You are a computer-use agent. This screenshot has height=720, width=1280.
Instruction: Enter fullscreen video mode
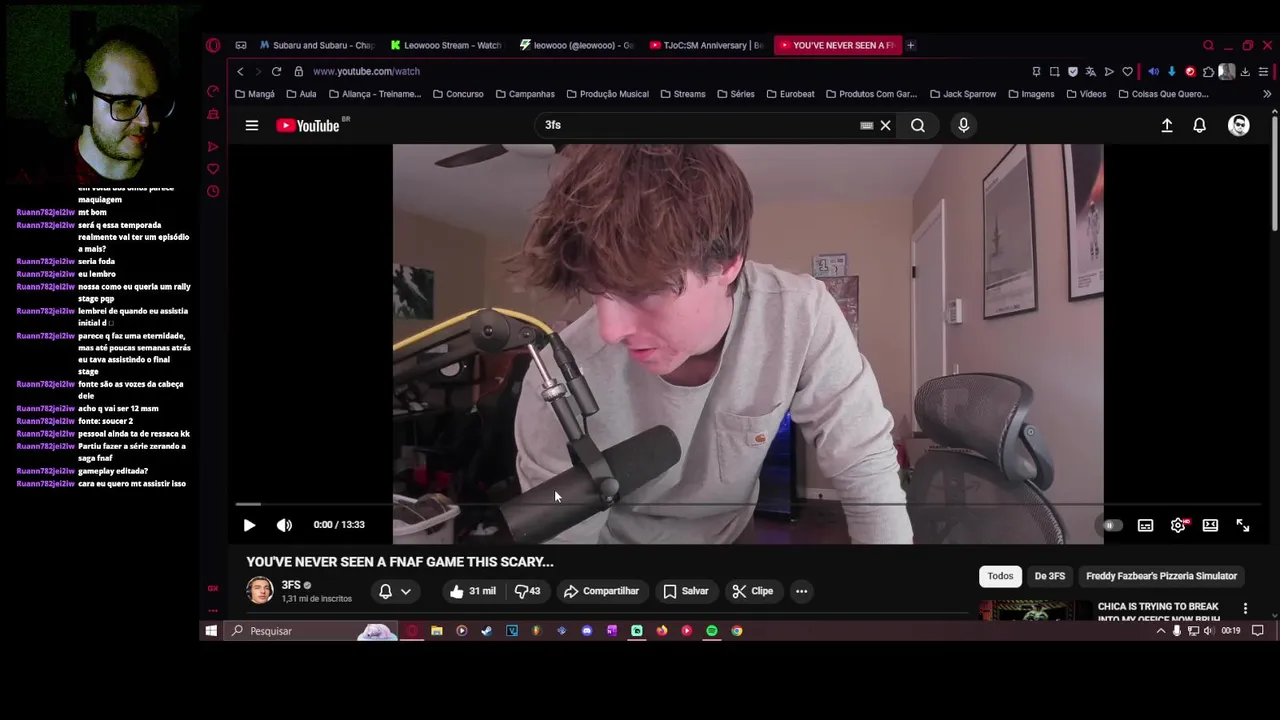point(1243,525)
